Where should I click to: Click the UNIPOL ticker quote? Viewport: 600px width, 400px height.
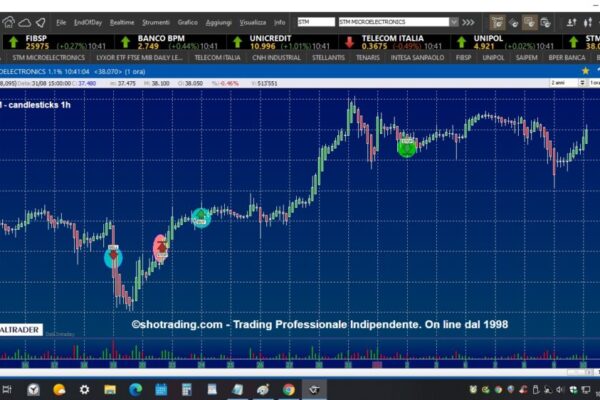click(x=506, y=42)
